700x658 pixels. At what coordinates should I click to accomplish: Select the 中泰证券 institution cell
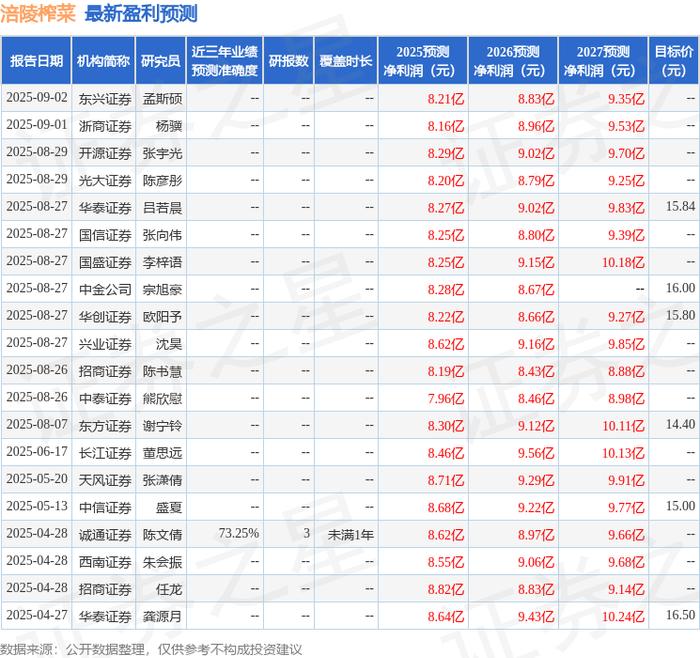(x=105, y=398)
